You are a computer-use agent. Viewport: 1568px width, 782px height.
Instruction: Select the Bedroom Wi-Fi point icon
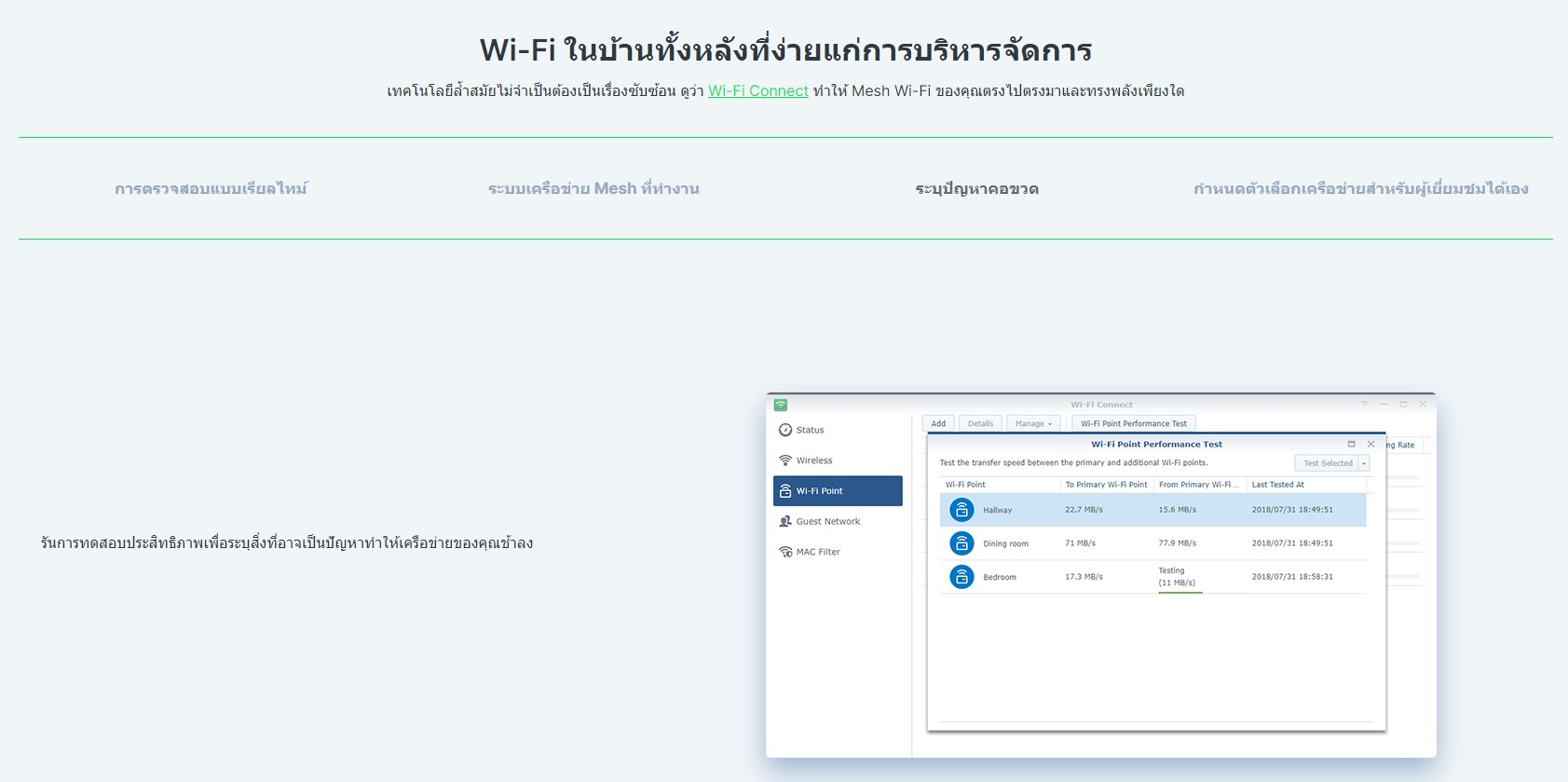[x=961, y=577]
